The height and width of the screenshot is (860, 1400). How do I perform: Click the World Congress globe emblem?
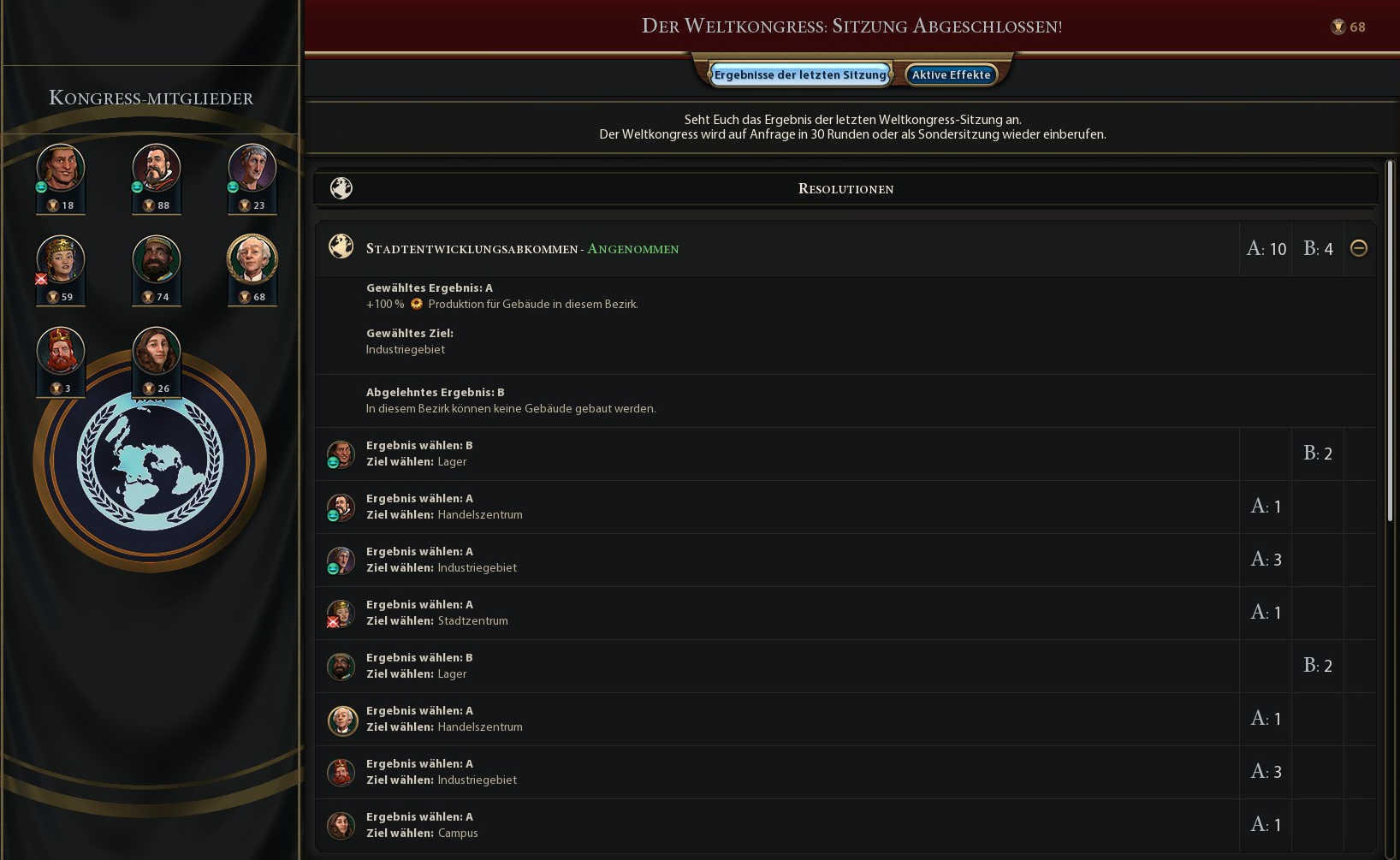150,462
